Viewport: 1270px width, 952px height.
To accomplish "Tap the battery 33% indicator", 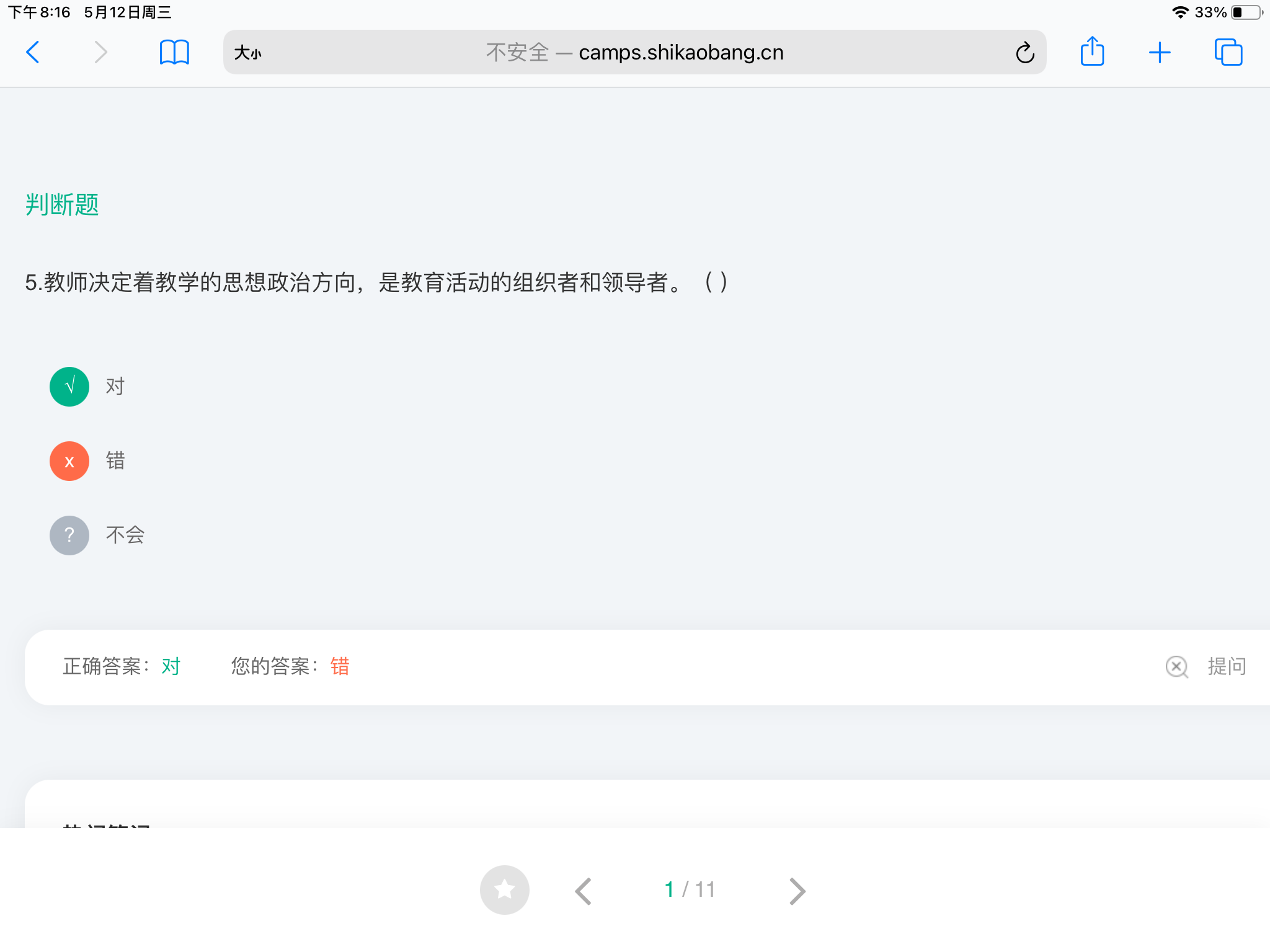I will click(x=1228, y=12).
